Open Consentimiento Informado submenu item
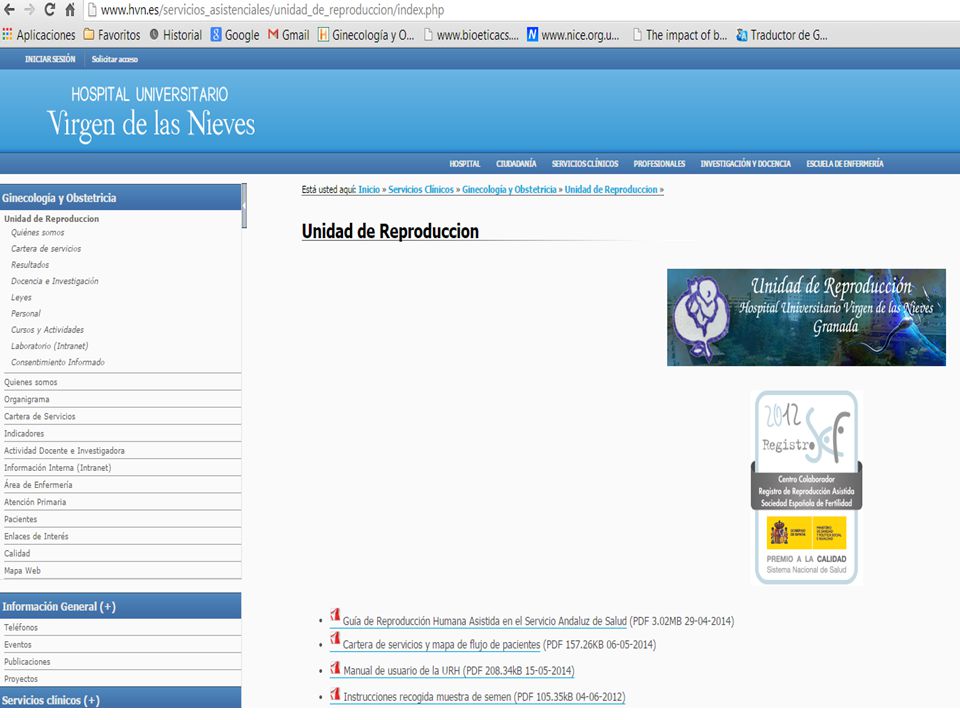The height and width of the screenshot is (720, 960). pyautogui.click(x=58, y=362)
